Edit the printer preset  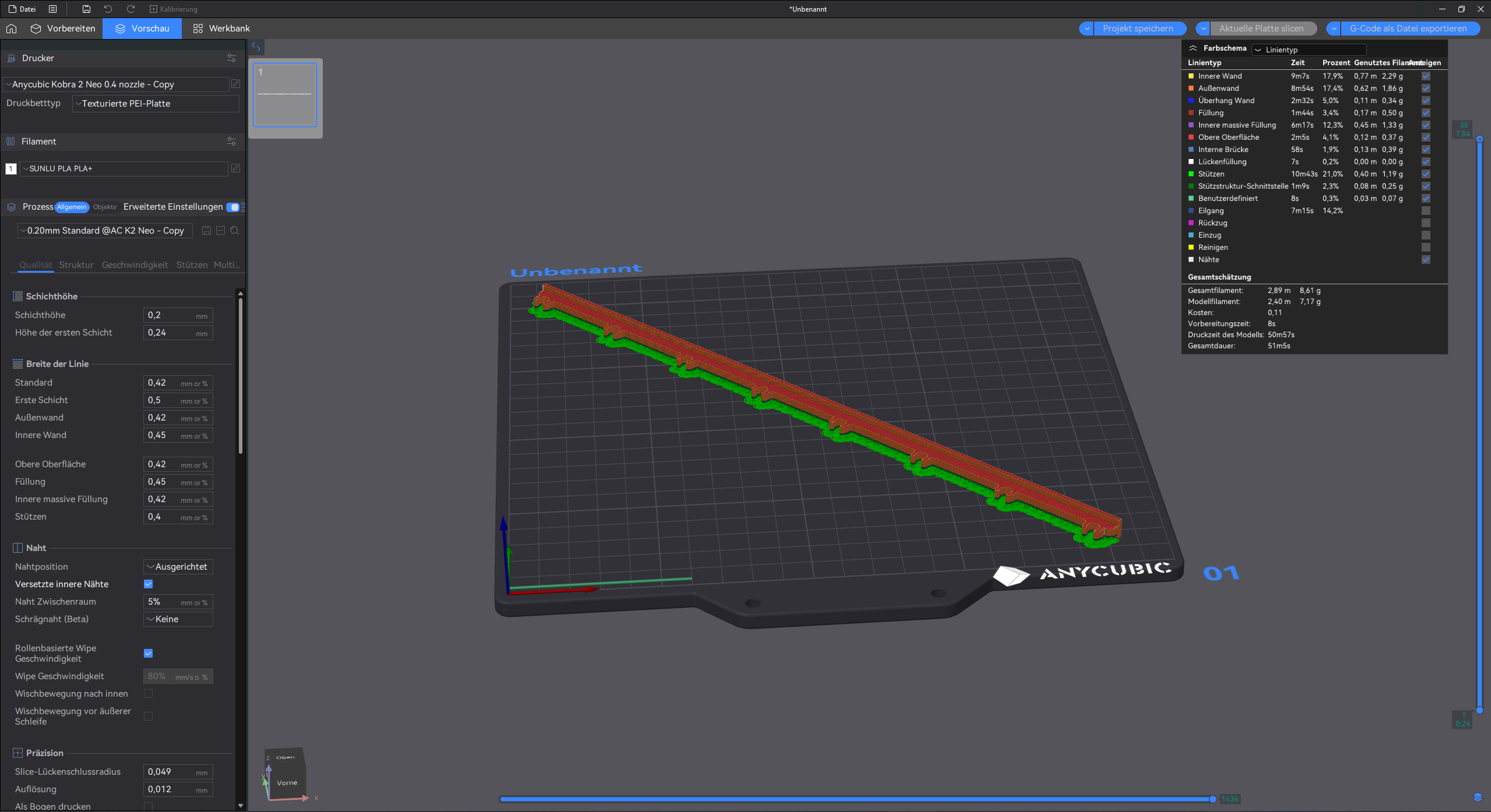[235, 84]
